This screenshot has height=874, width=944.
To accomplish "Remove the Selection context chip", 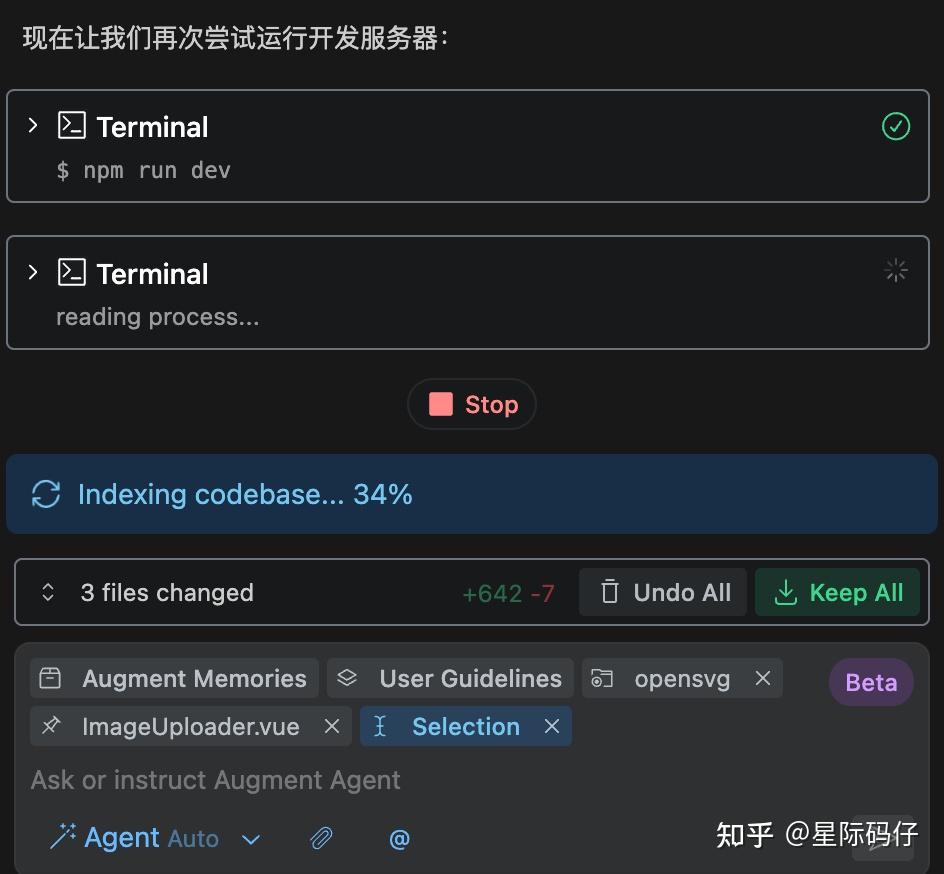I will (x=551, y=727).
